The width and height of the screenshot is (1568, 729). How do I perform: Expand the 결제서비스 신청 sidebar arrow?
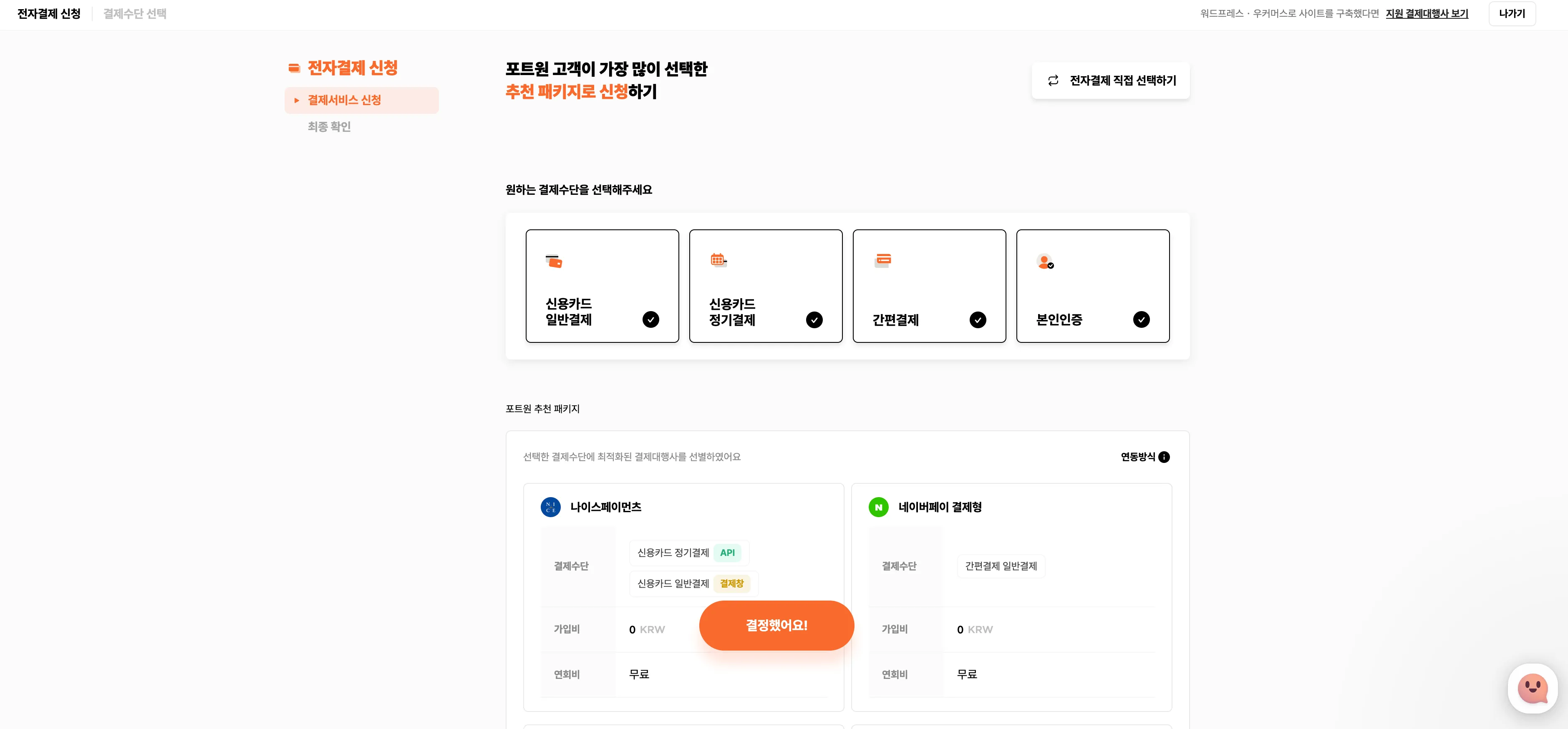297,101
